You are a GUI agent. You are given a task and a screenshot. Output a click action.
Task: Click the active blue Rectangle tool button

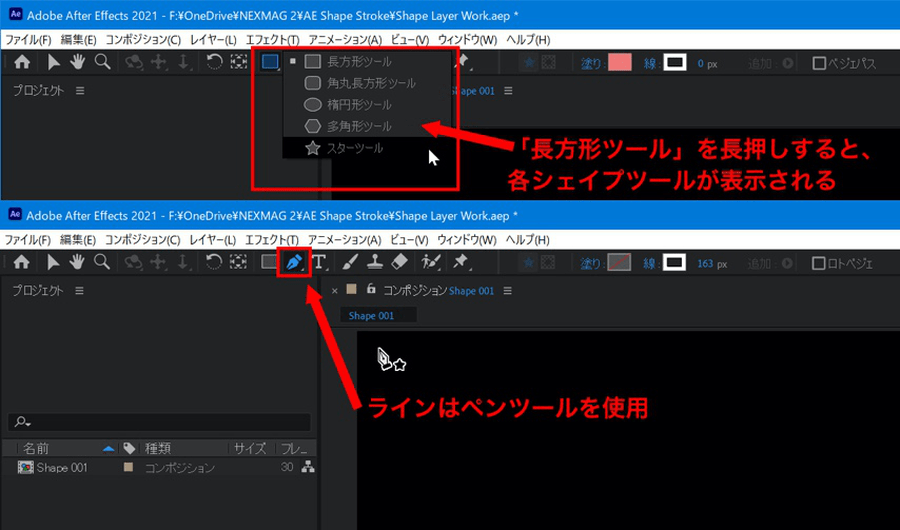pos(270,61)
